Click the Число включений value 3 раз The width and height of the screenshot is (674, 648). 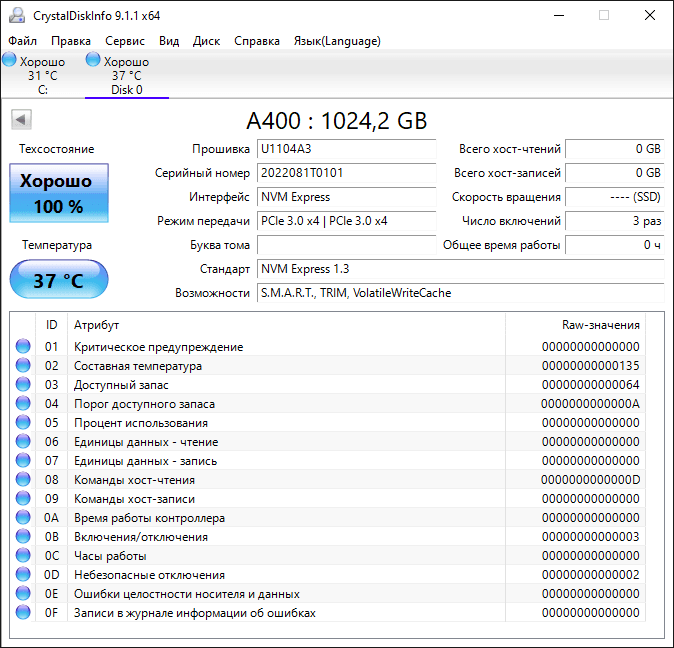615,221
